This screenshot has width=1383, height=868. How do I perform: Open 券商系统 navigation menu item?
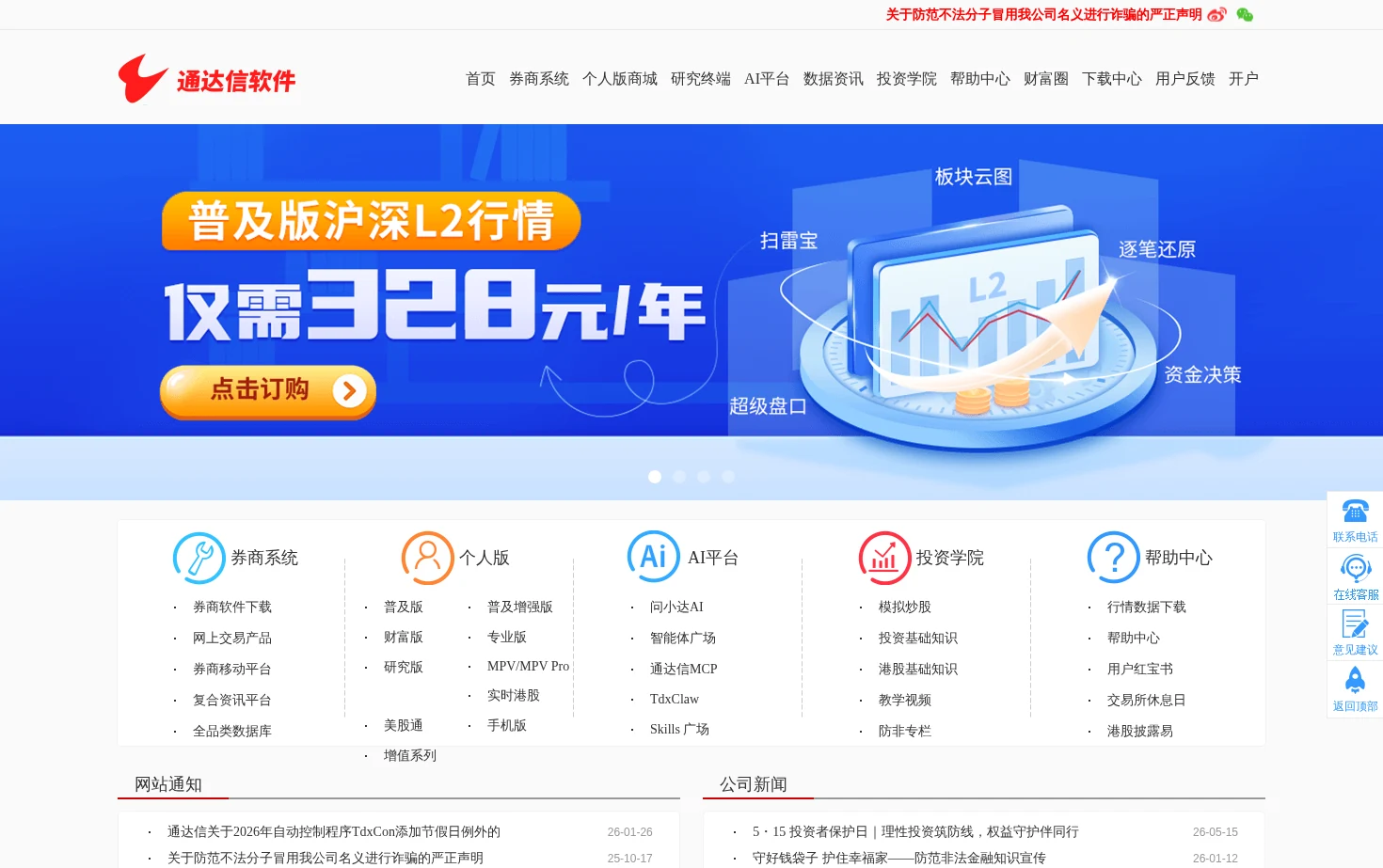(539, 79)
